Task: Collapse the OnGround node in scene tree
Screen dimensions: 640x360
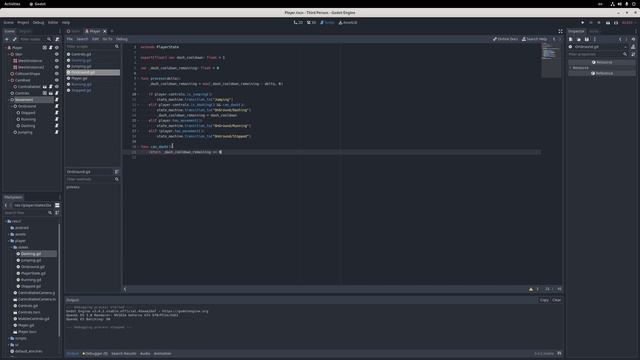Action: tap(12, 106)
